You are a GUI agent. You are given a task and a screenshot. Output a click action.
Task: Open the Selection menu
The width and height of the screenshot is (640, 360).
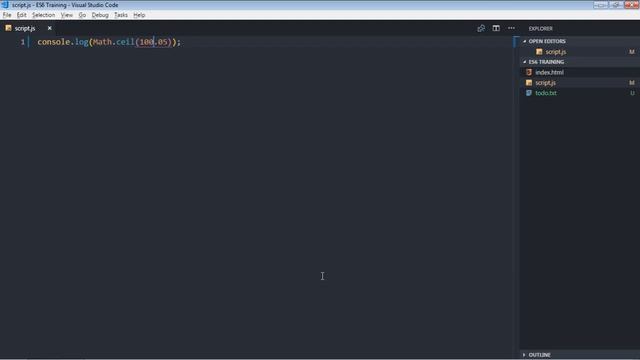(x=43, y=15)
